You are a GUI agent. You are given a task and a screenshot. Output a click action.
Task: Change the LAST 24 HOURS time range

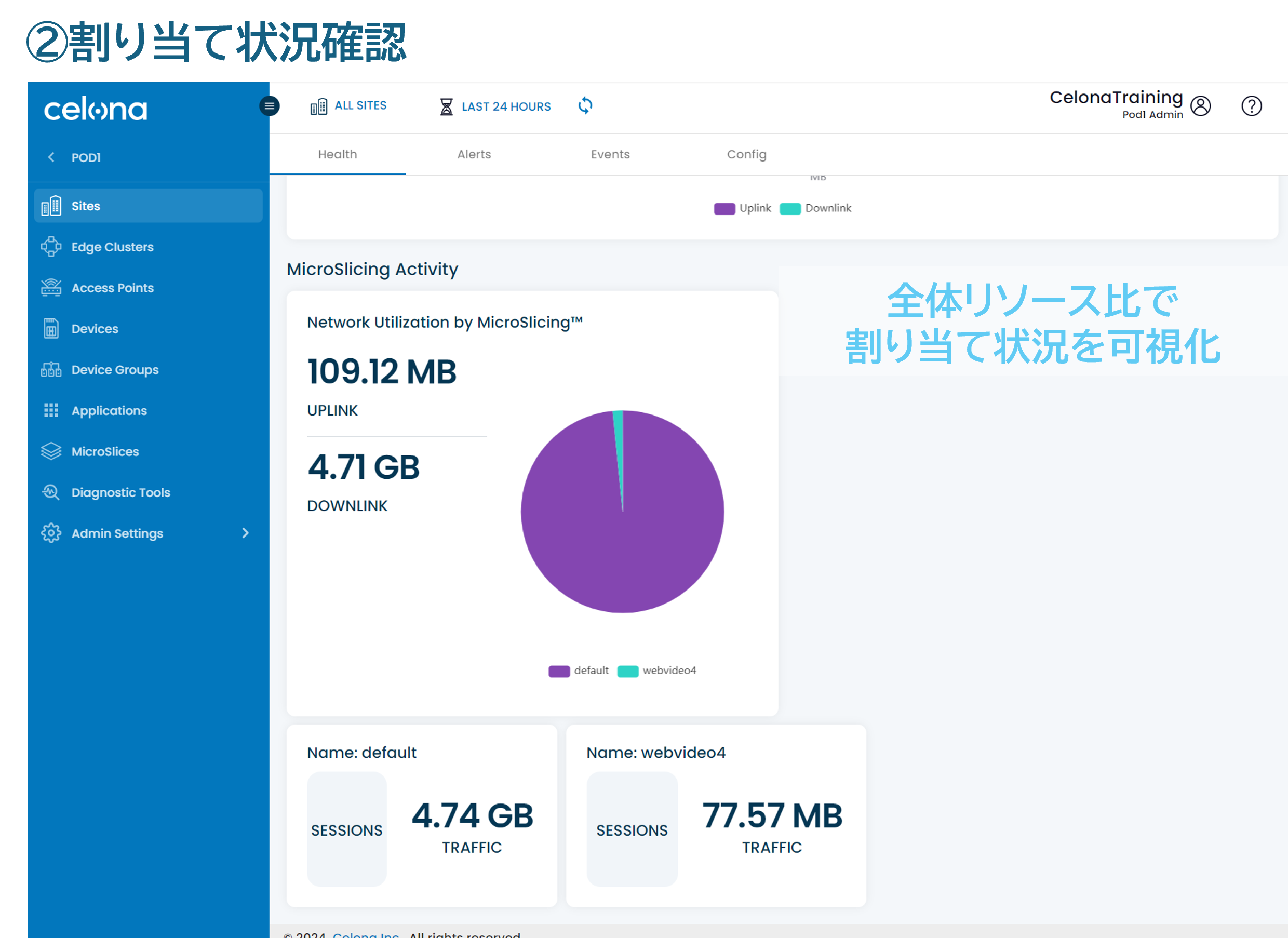[494, 106]
